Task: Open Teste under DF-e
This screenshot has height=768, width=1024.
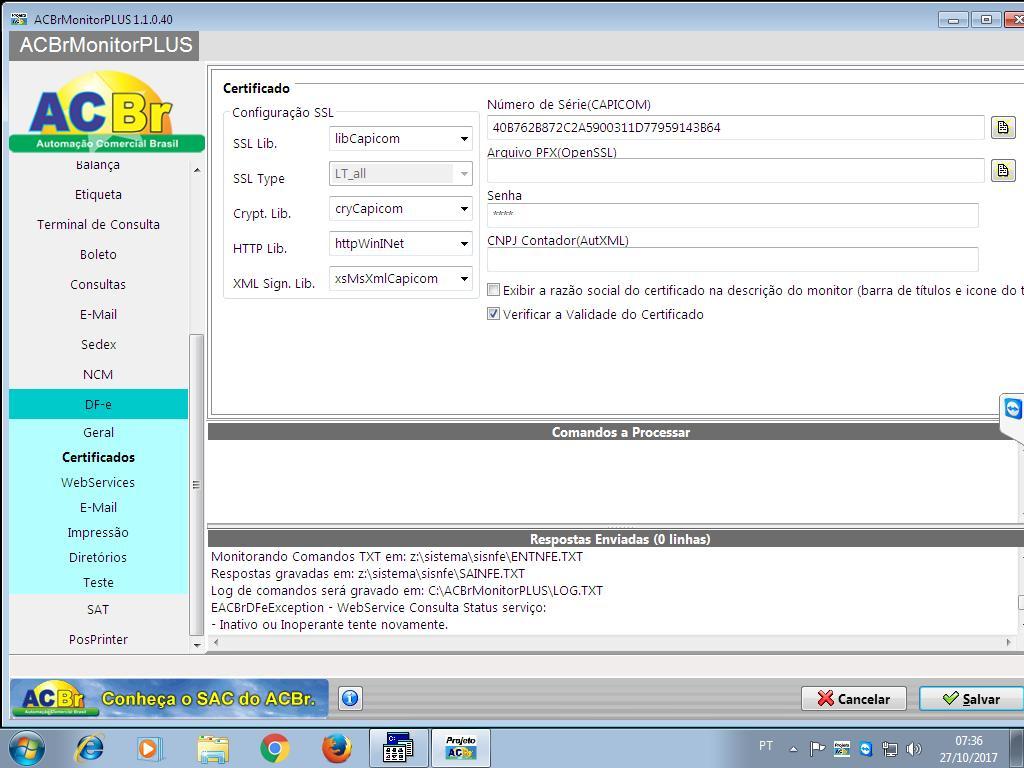Action: [x=98, y=583]
